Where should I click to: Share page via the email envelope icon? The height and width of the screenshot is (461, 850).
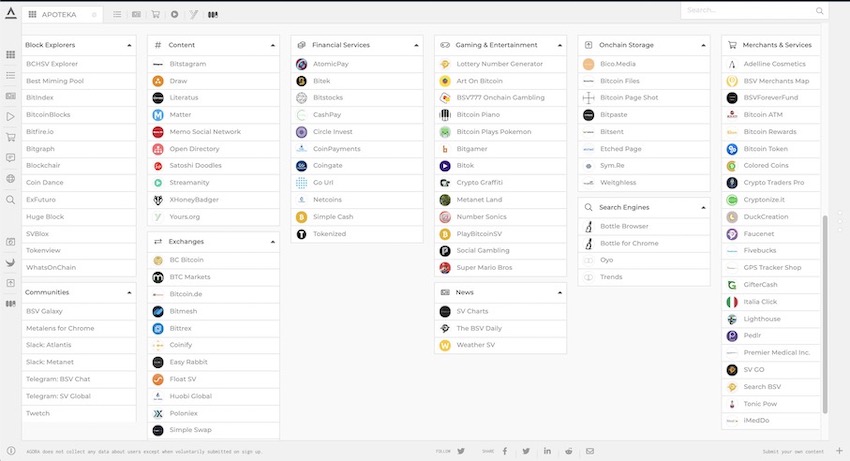[x=590, y=451]
